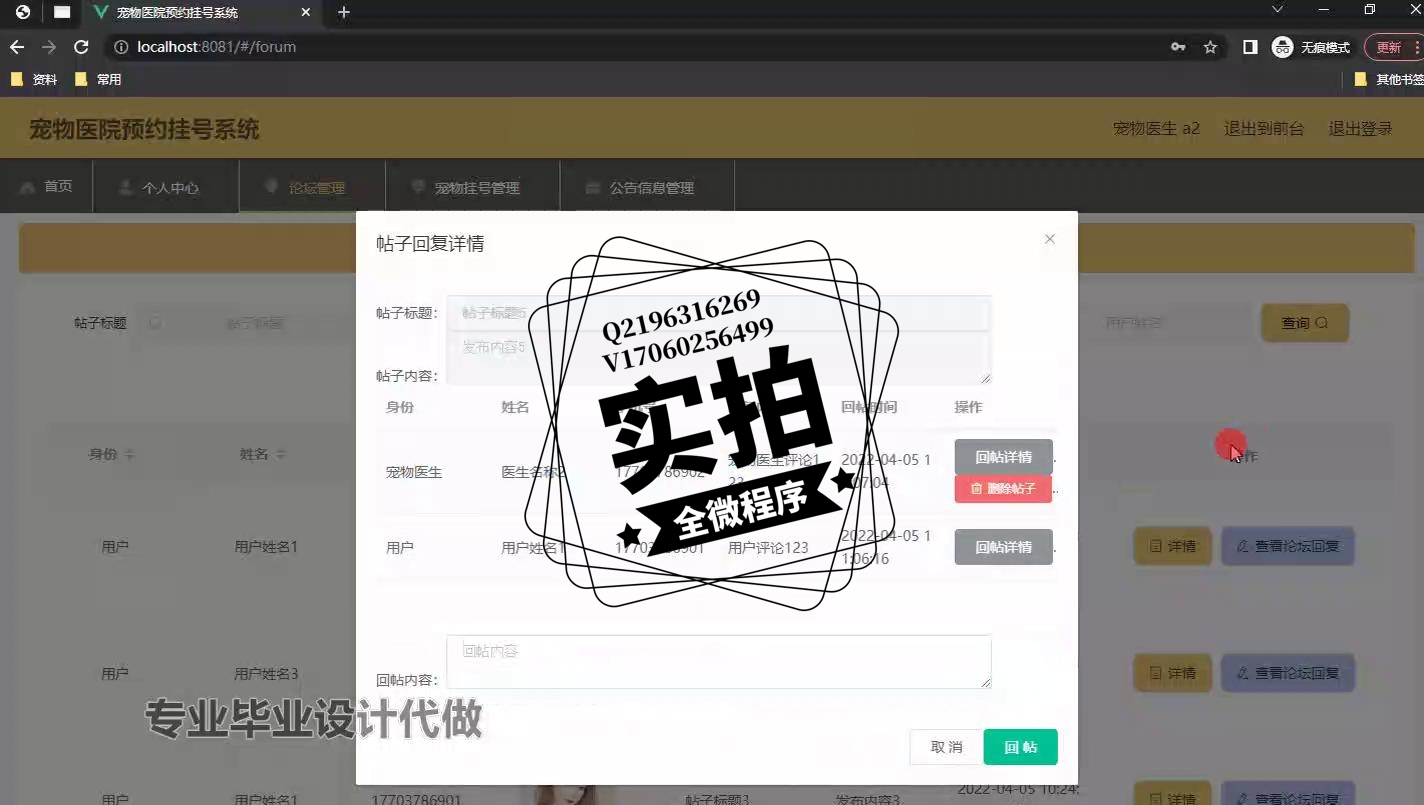
Task: Open the tab search chevron
Action: 1277,10
